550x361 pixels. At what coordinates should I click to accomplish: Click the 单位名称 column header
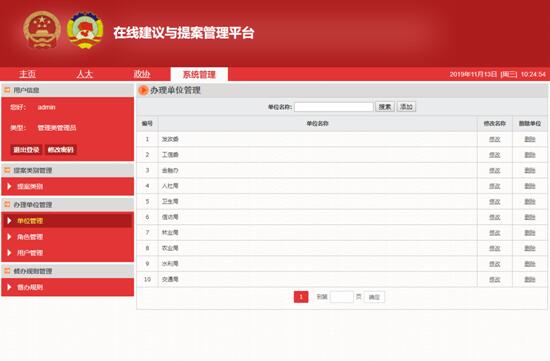(317, 123)
